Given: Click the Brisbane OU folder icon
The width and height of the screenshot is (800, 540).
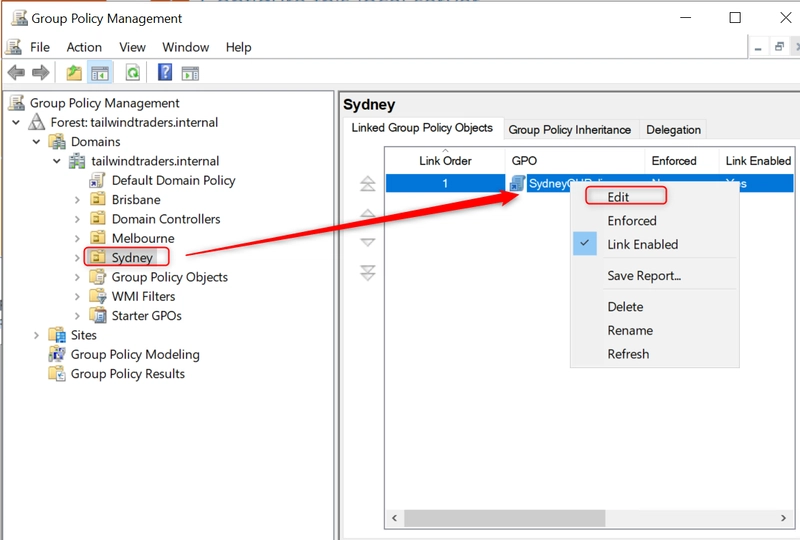Looking at the screenshot, I should coord(97,199).
